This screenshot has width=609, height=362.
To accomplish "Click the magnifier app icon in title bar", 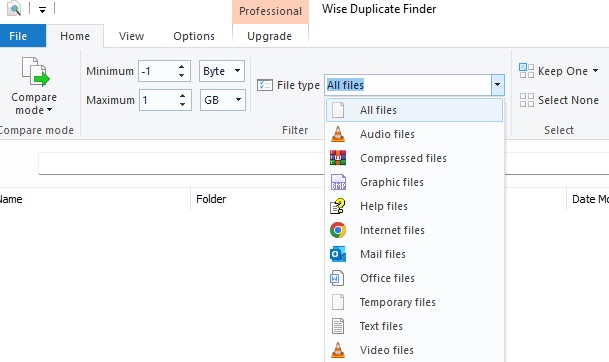I will coord(14,8).
